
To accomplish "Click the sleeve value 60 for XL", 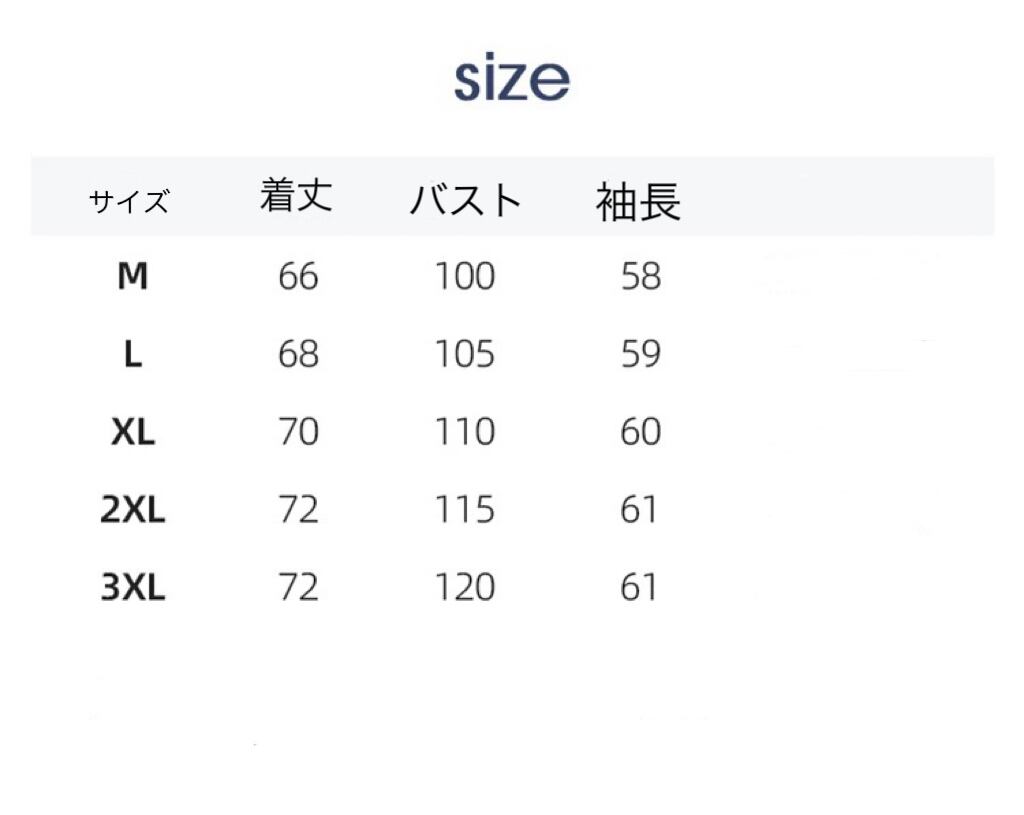I will [640, 432].
